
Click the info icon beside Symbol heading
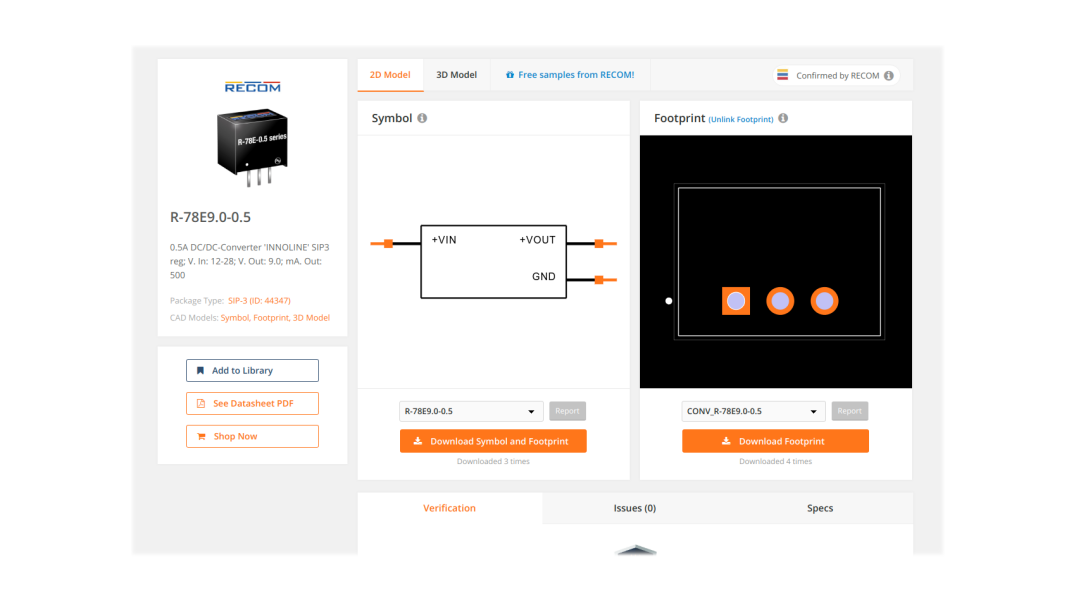pyautogui.click(x=422, y=118)
